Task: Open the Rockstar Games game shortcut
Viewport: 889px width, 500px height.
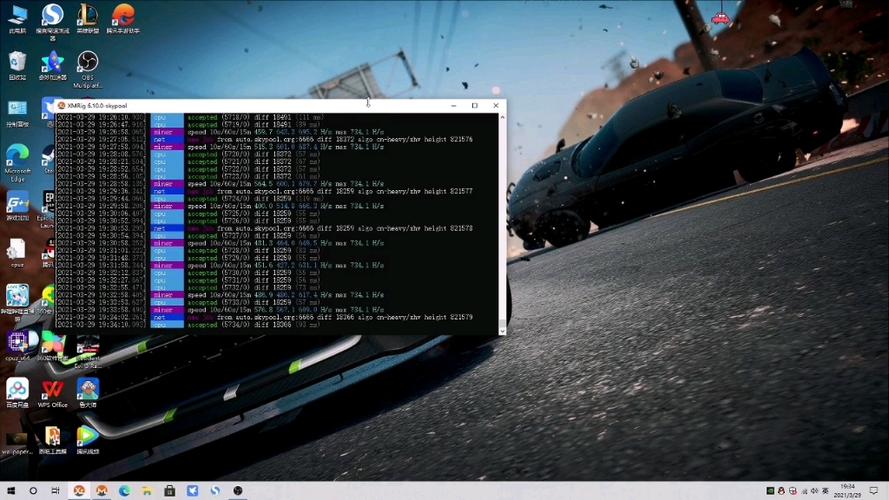Action: coord(88,350)
